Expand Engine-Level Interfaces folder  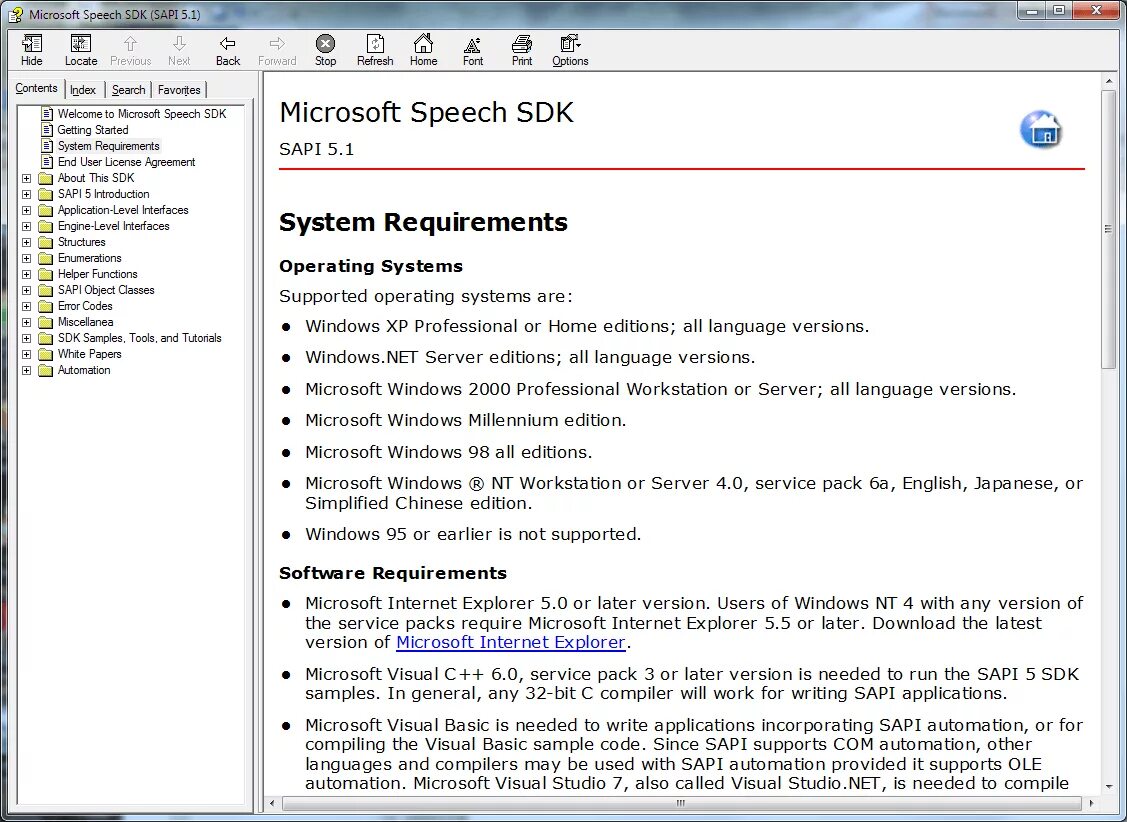26,226
